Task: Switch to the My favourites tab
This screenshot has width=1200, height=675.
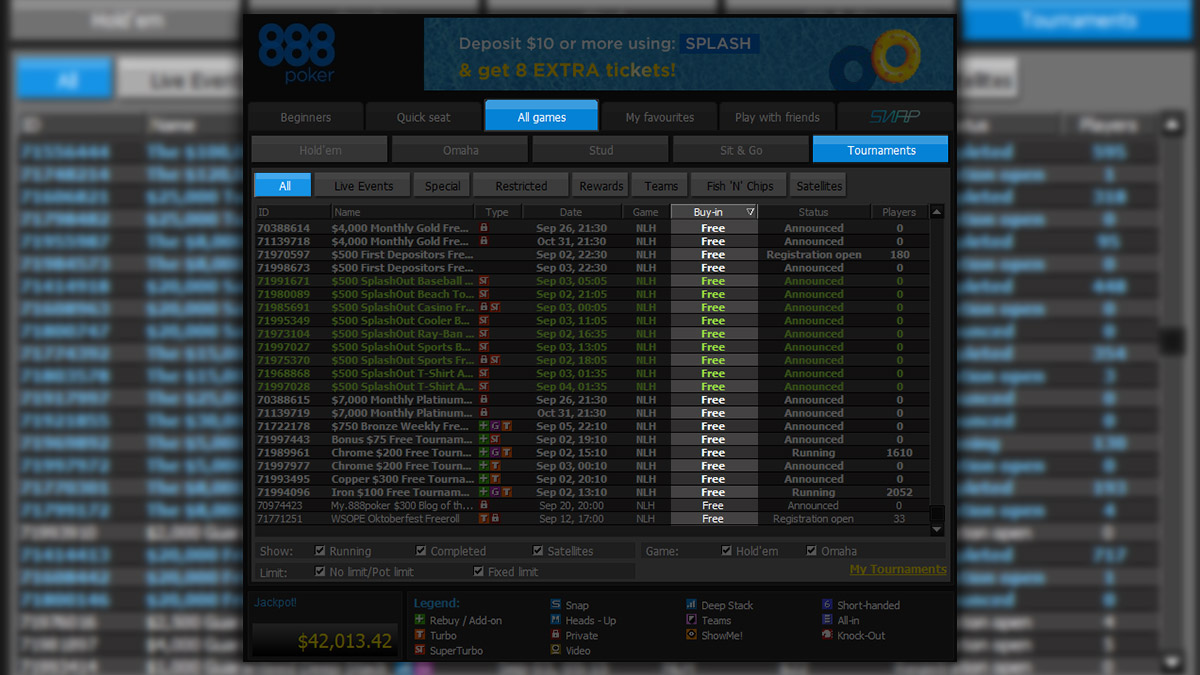Action: [659, 115]
